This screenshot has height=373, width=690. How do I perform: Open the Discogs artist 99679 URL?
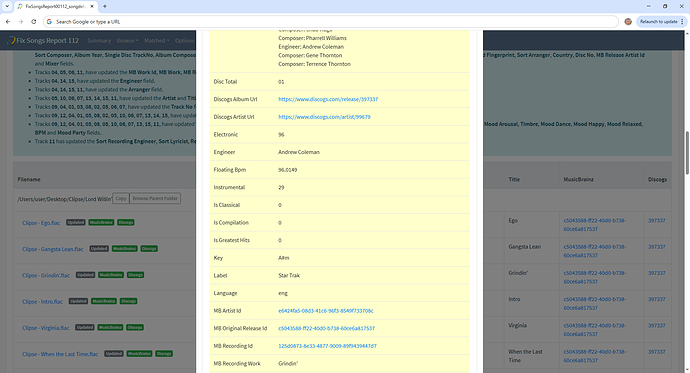coord(324,117)
